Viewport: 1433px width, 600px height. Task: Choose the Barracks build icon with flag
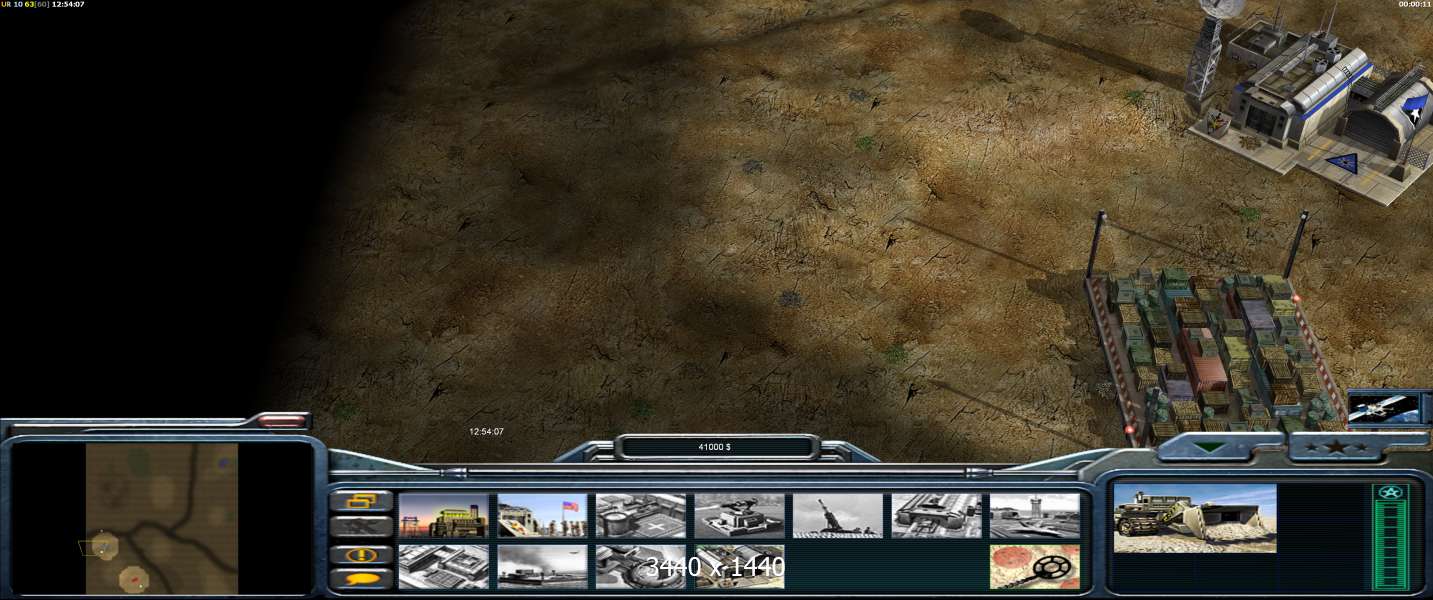[542, 515]
